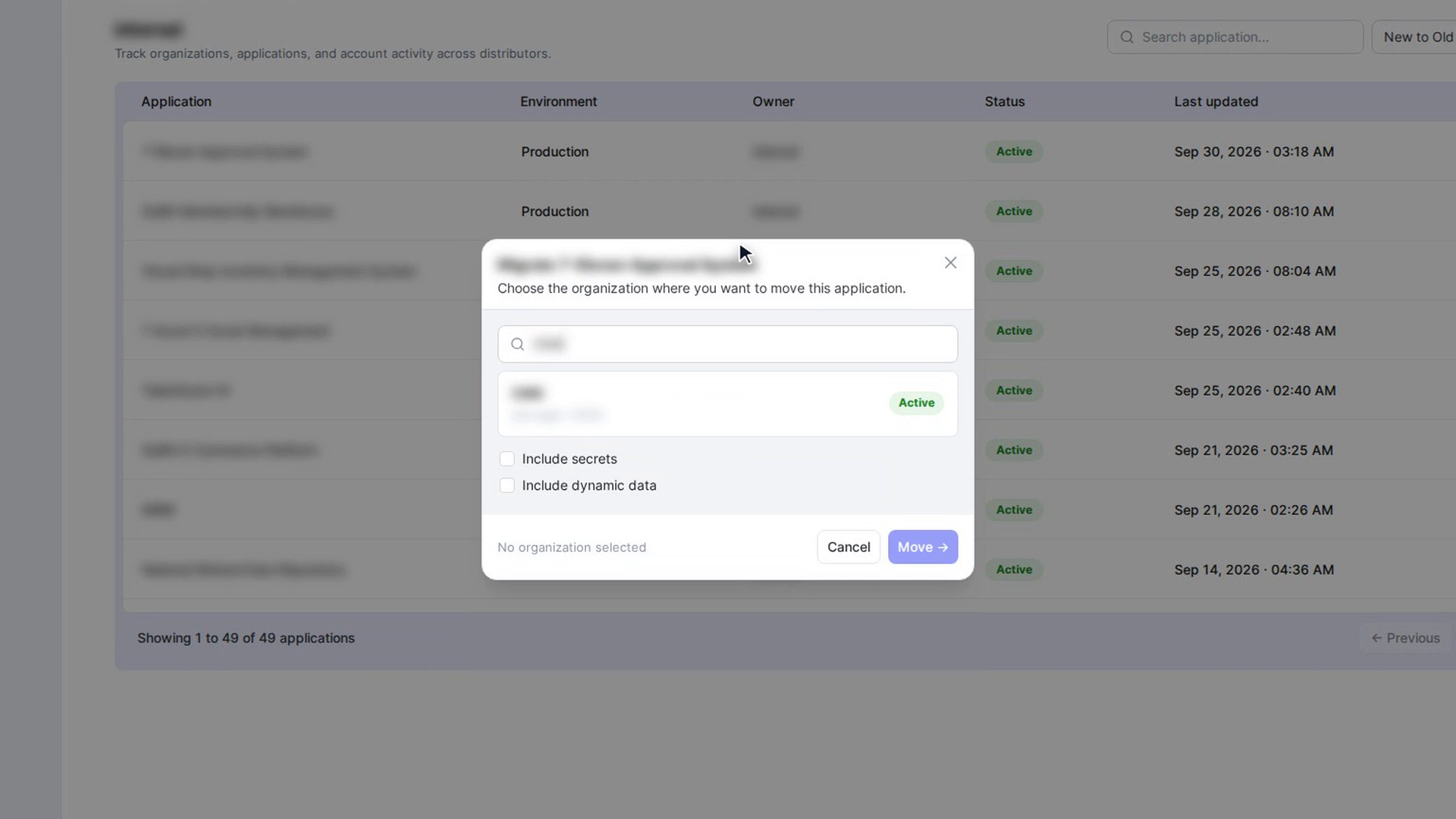The height and width of the screenshot is (819, 1456).
Task: Open the New to Old sort dropdown
Action: pyautogui.click(x=1415, y=37)
